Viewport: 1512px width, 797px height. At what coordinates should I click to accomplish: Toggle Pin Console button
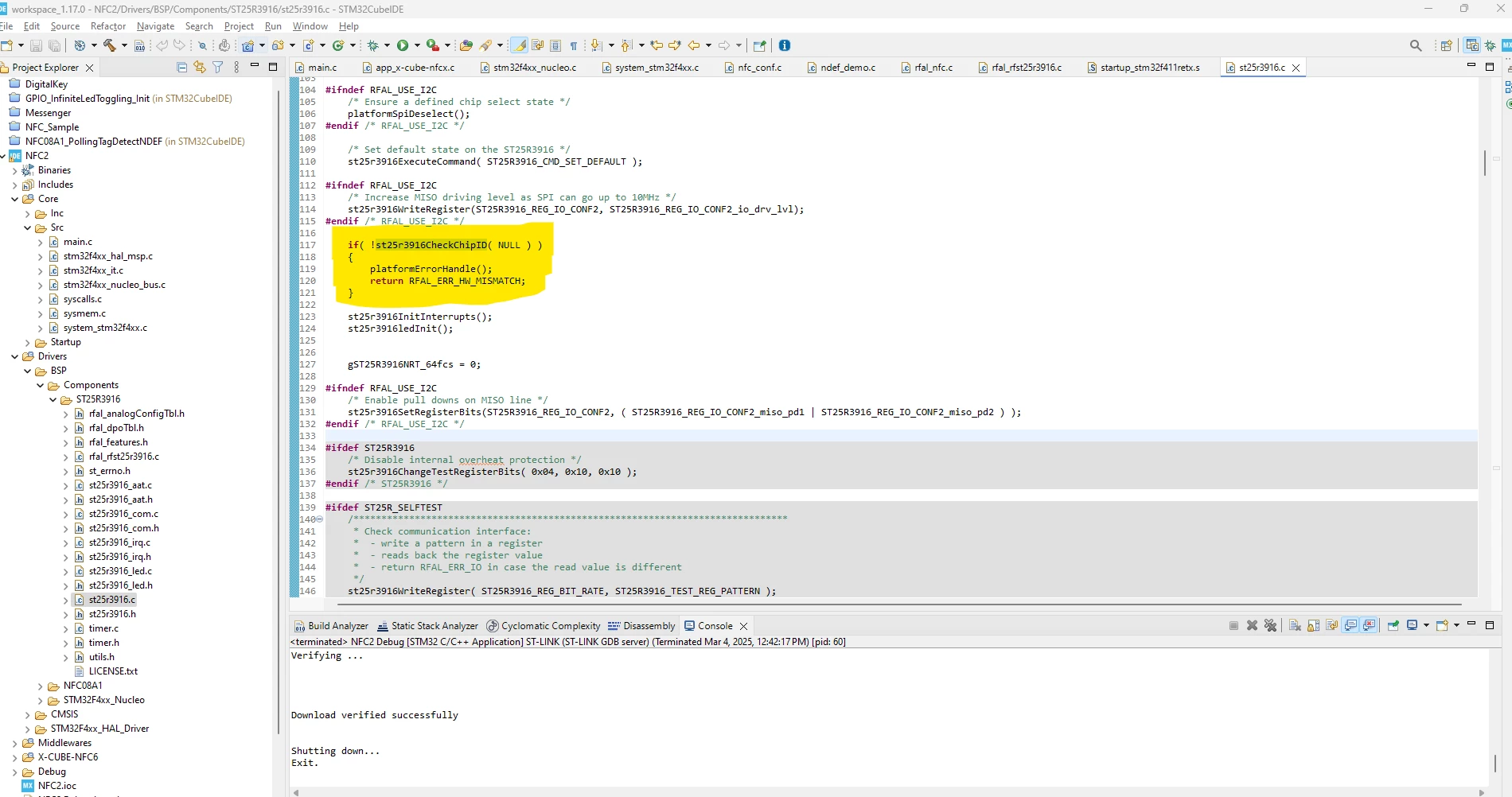pyautogui.click(x=1393, y=625)
